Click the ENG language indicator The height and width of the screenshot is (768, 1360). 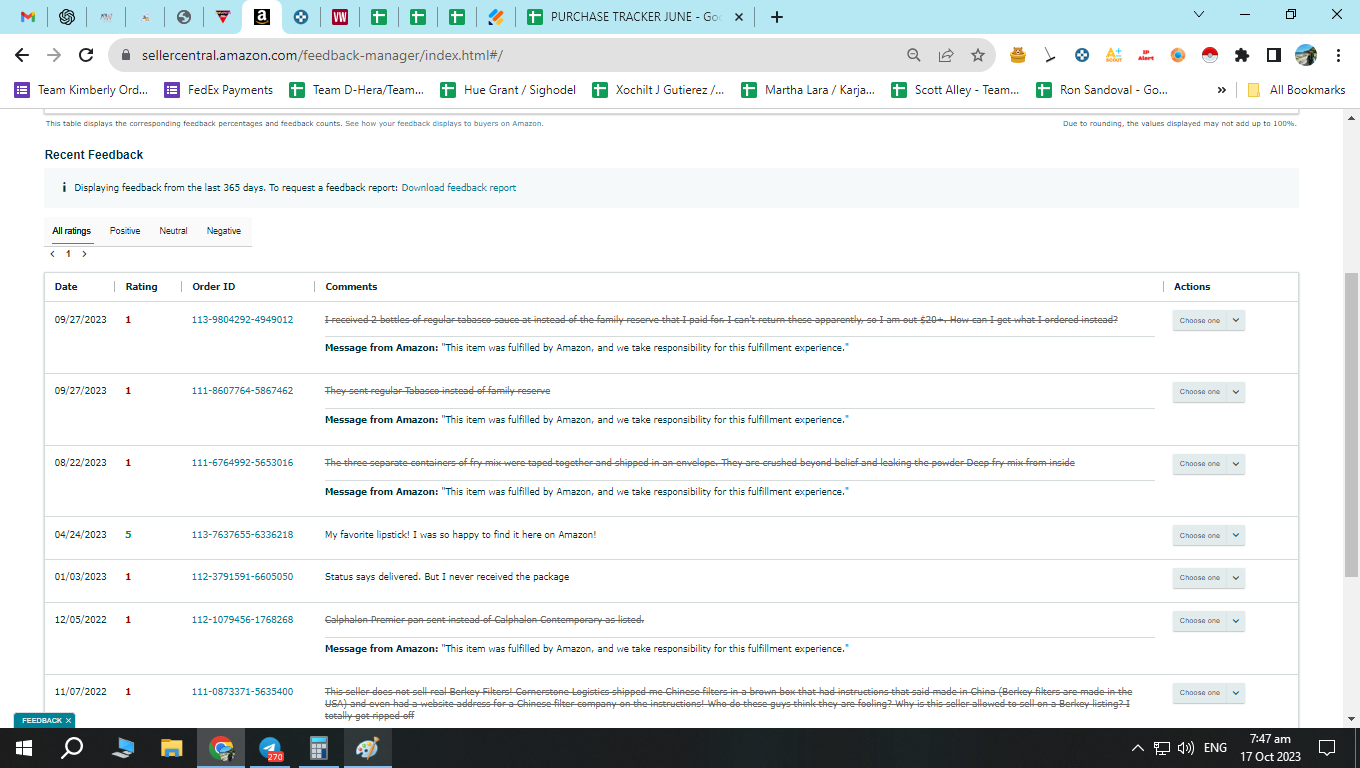point(1215,748)
